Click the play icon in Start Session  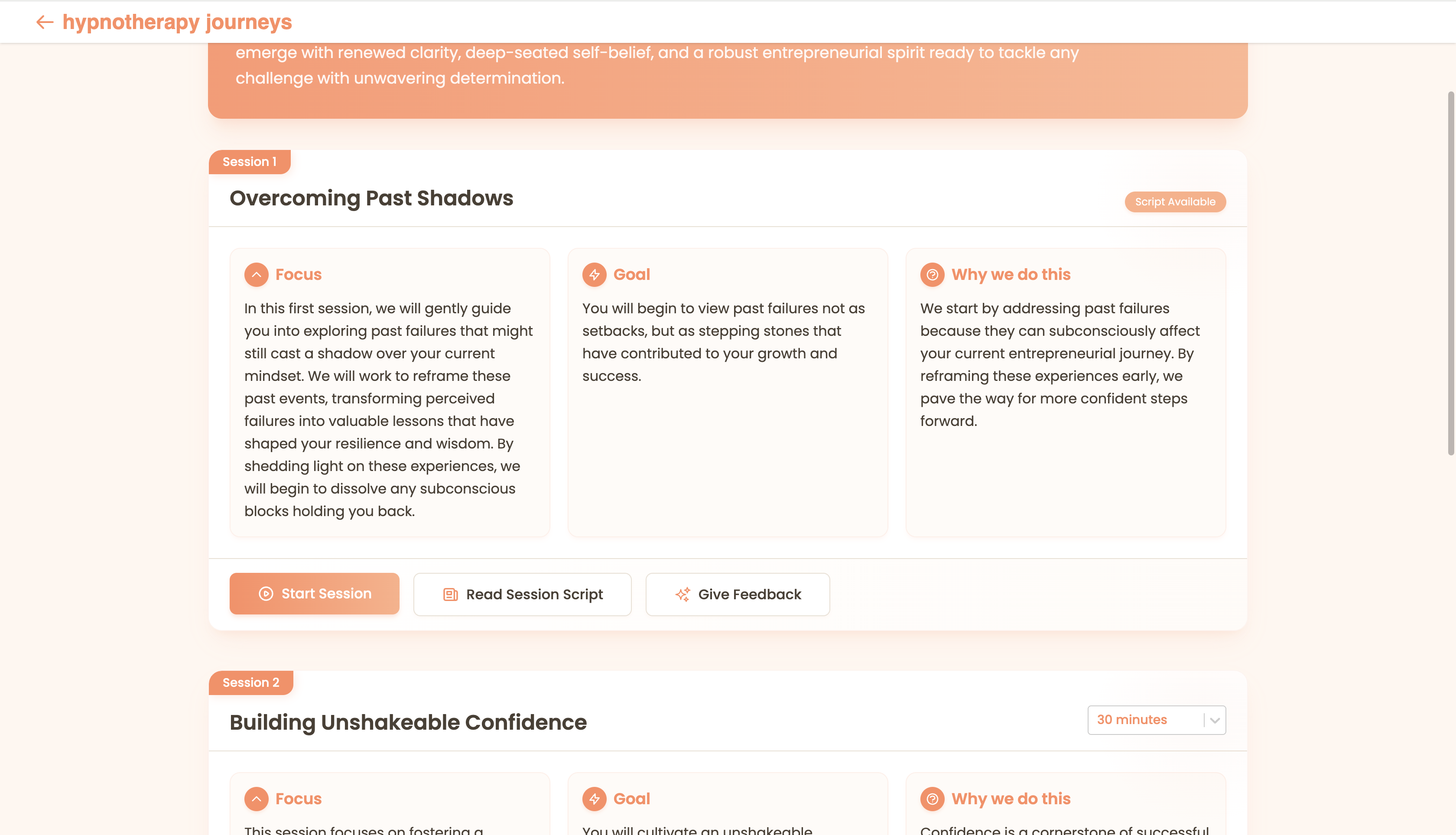[x=266, y=594]
